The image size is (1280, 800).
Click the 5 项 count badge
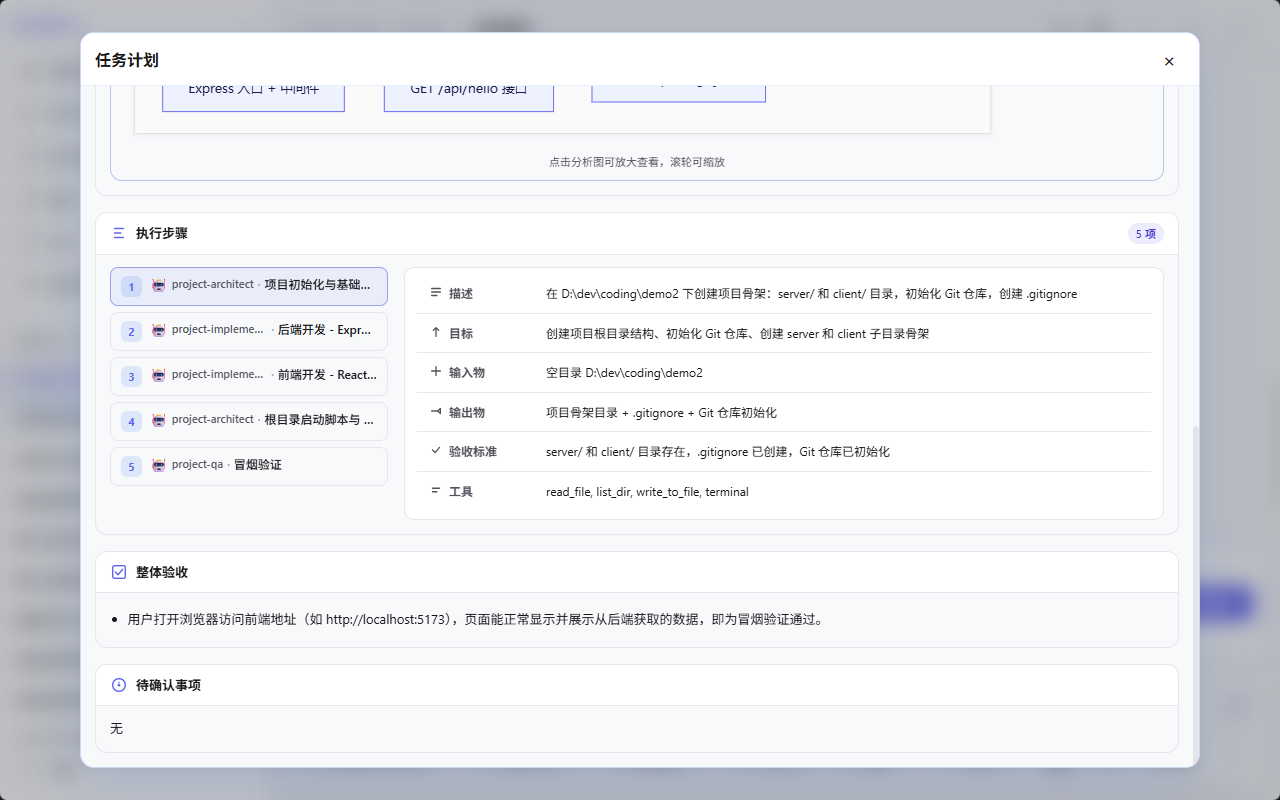1146,234
